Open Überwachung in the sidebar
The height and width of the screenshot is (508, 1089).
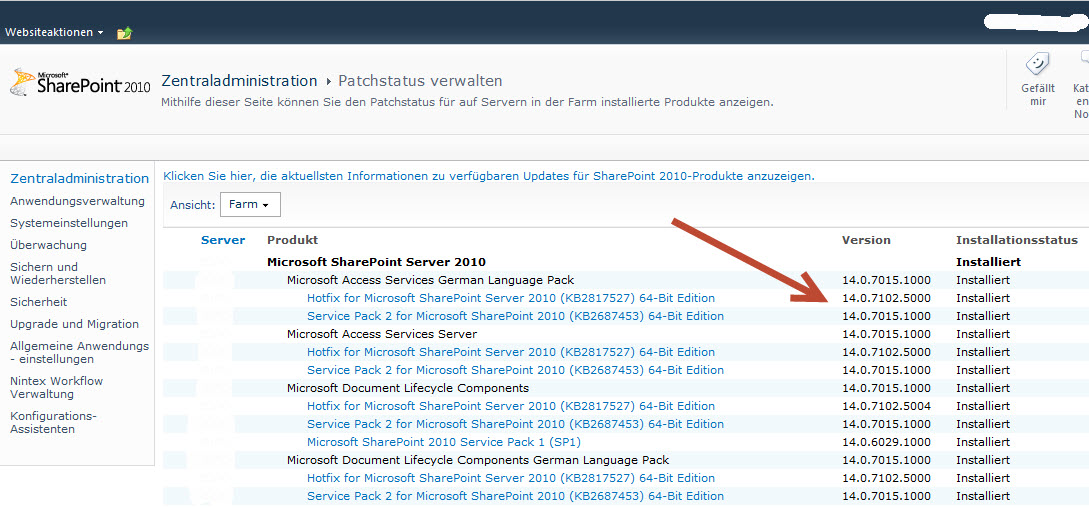pyautogui.click(x=48, y=245)
